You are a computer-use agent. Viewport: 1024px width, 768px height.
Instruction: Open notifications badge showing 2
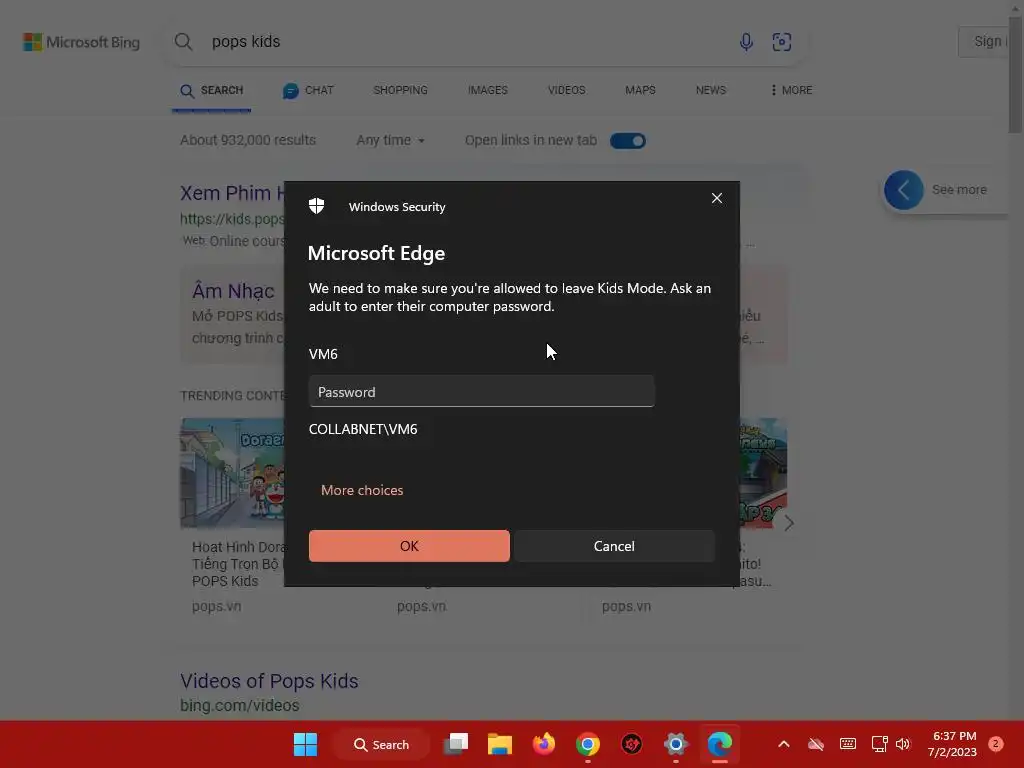995,744
